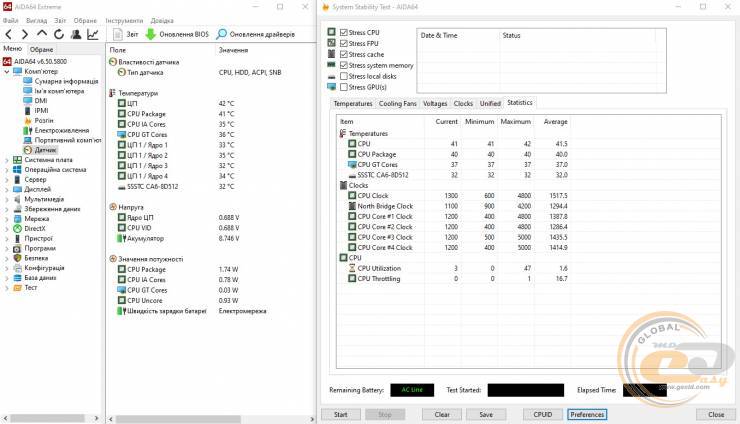
Task: Click the CPU Utilization hourglass icon
Action: tap(352, 268)
